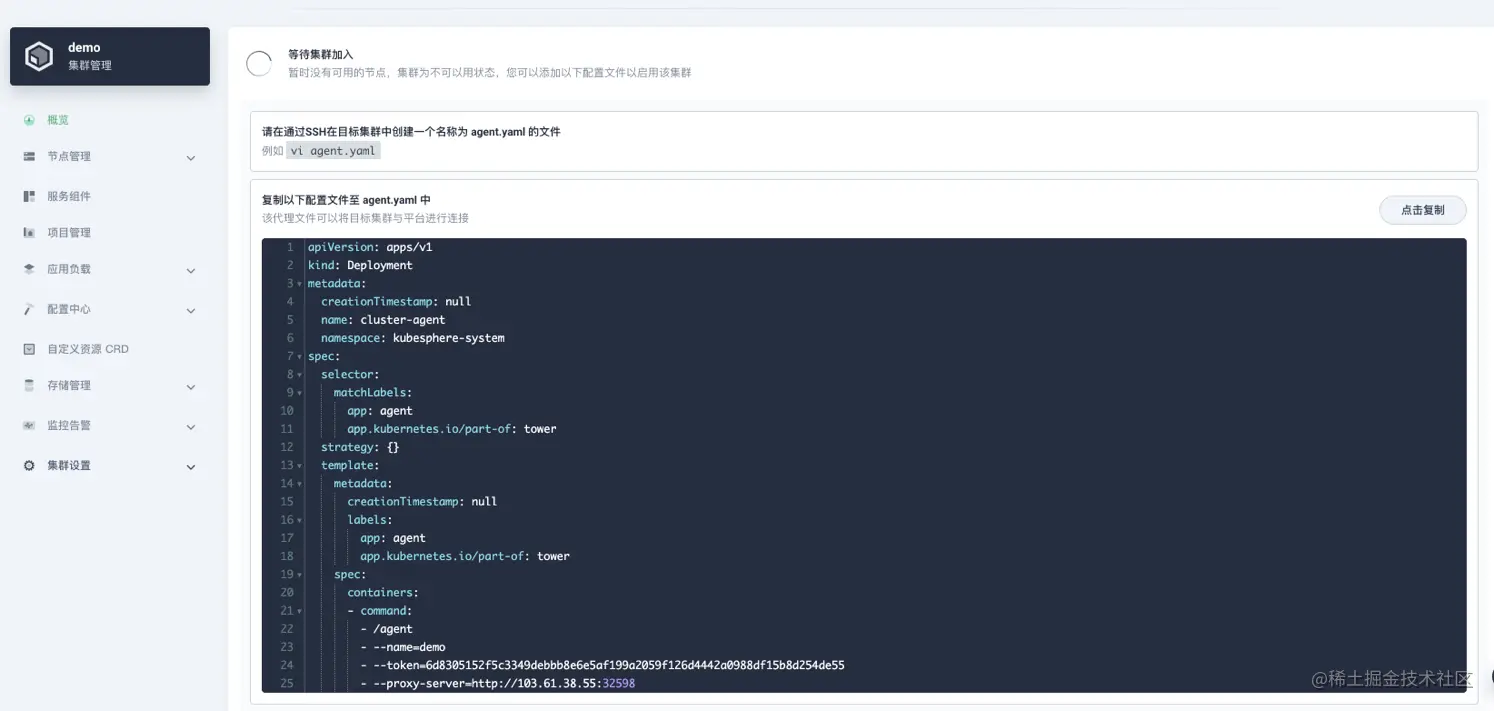Screen dimensions: 1494x711
Task: Click the --proxy-server line in the YAML
Action: coord(497,683)
